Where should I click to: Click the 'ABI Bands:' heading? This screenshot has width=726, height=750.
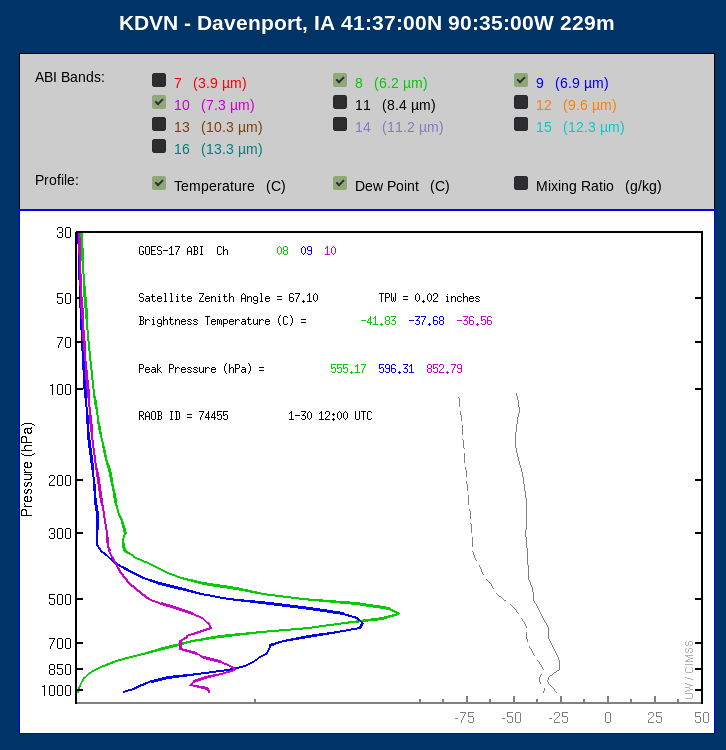pyautogui.click(x=70, y=77)
